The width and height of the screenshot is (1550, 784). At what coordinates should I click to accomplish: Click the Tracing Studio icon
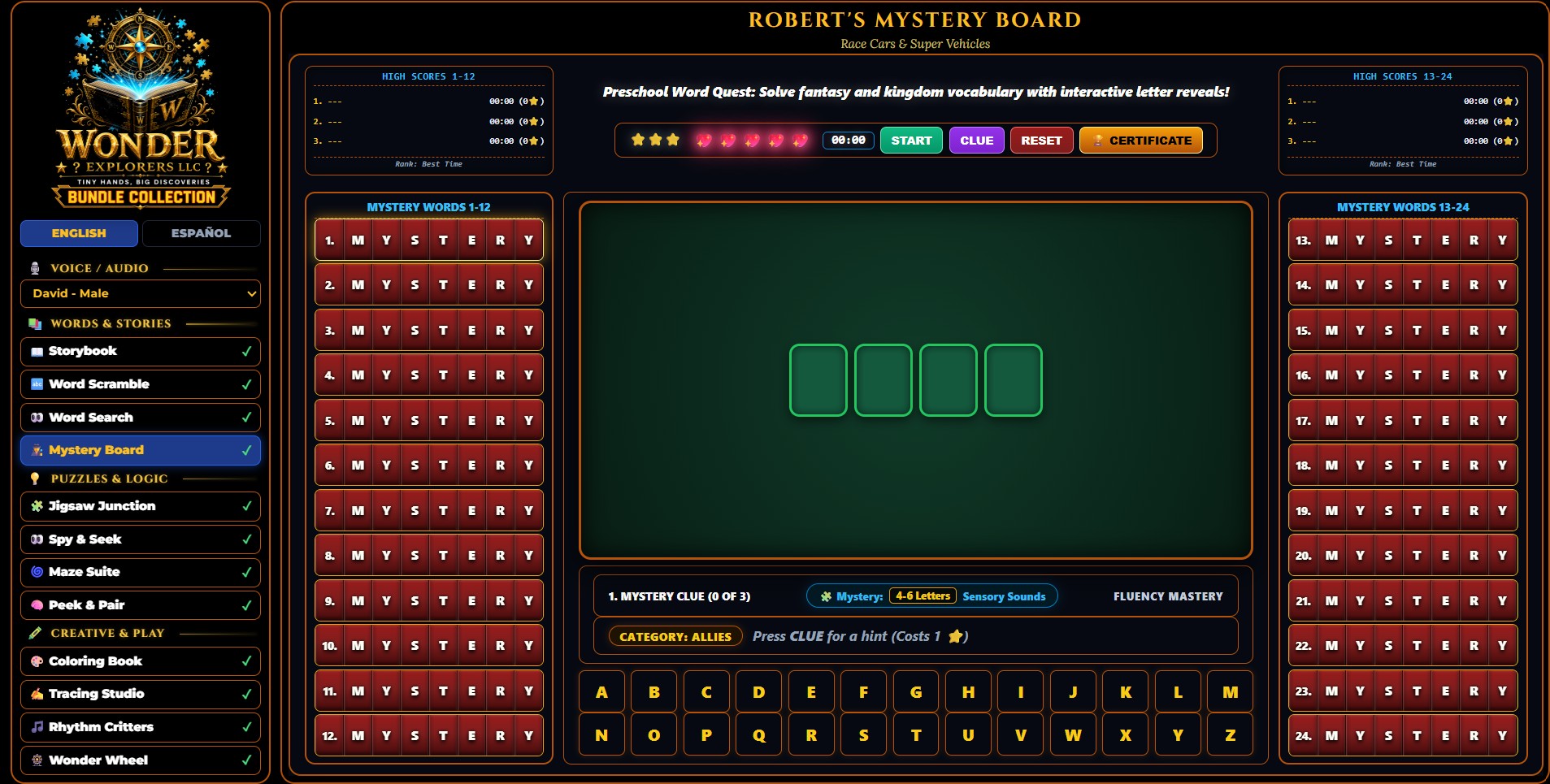click(x=37, y=694)
